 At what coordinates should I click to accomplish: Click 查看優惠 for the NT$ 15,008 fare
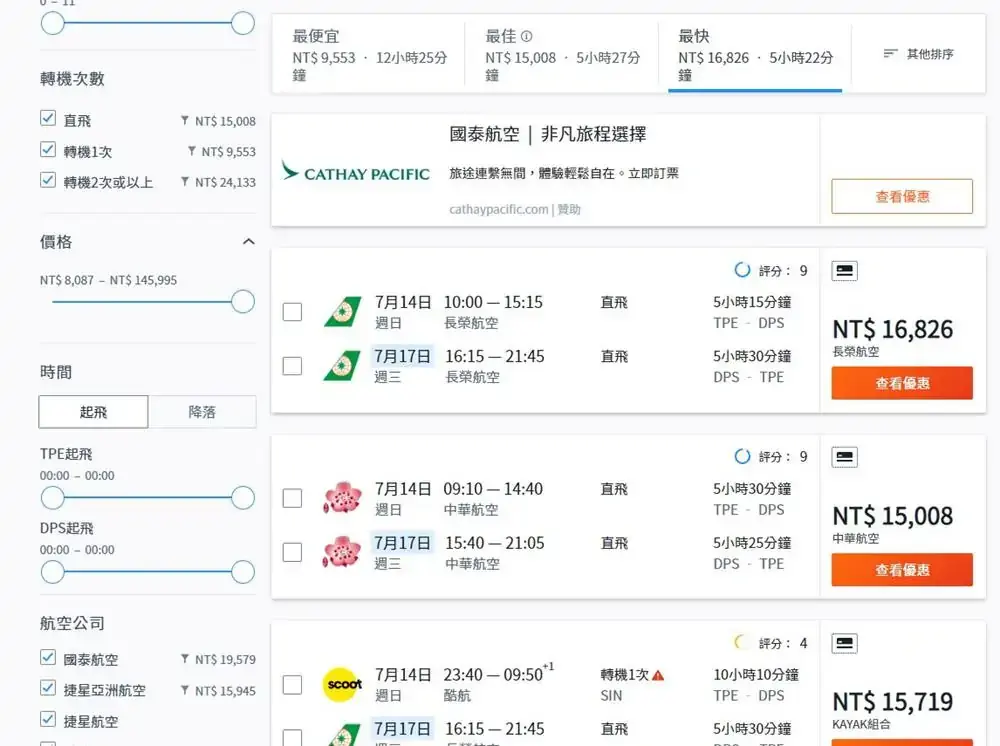(x=902, y=569)
